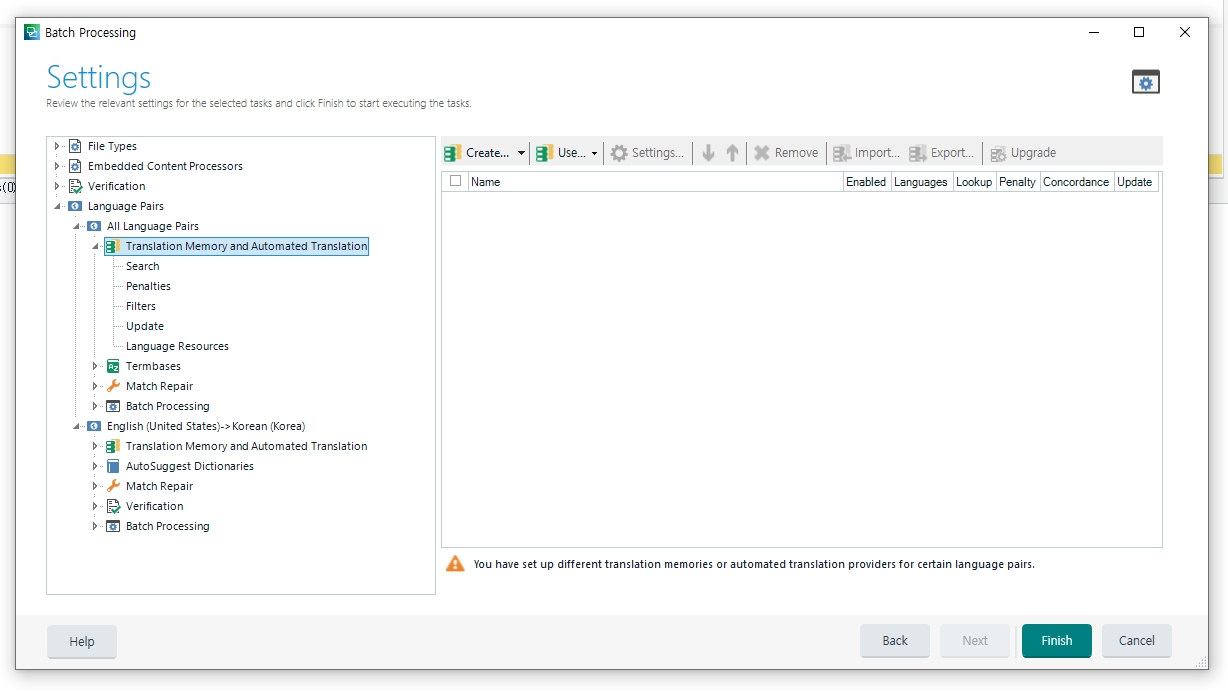Viewport: 1228px width, 693px height.
Task: Open the Use dropdown arrow
Action: tap(594, 153)
